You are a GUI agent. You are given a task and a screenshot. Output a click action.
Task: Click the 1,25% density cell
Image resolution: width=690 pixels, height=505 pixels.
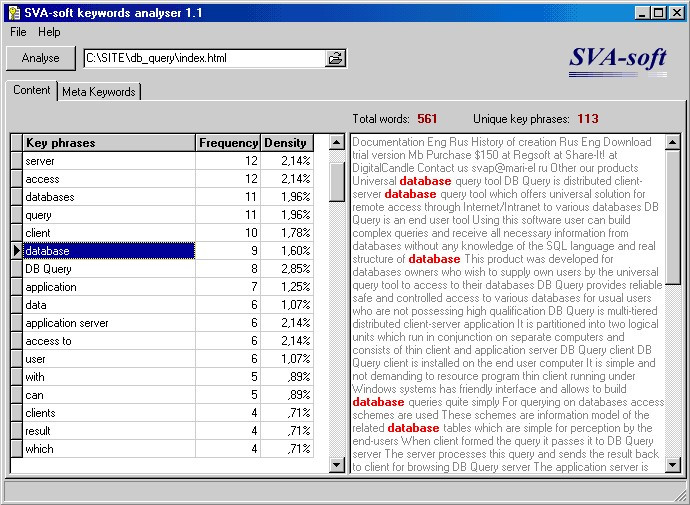287,287
